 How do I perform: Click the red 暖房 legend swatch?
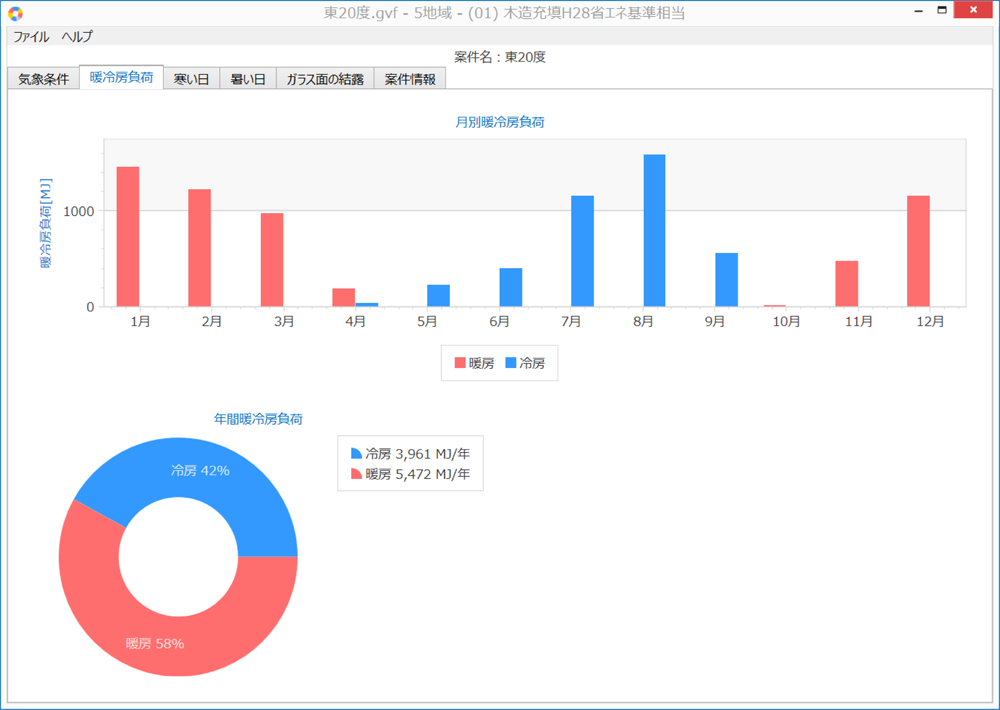(x=460, y=363)
